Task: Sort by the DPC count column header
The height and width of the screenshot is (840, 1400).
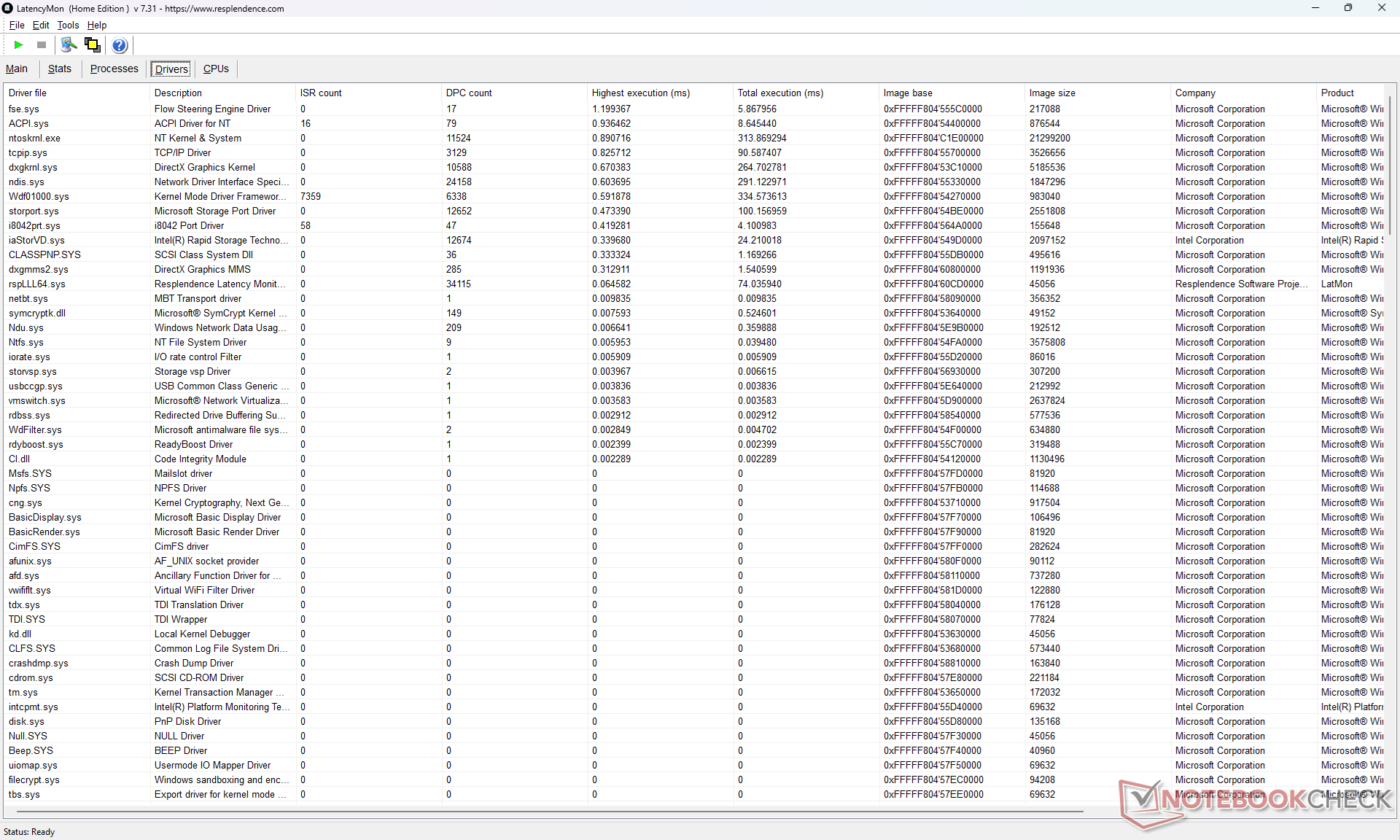Action: pos(469,93)
